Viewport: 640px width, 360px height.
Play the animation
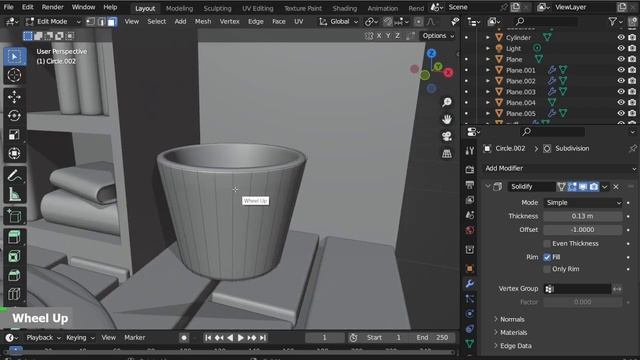click(x=240, y=338)
